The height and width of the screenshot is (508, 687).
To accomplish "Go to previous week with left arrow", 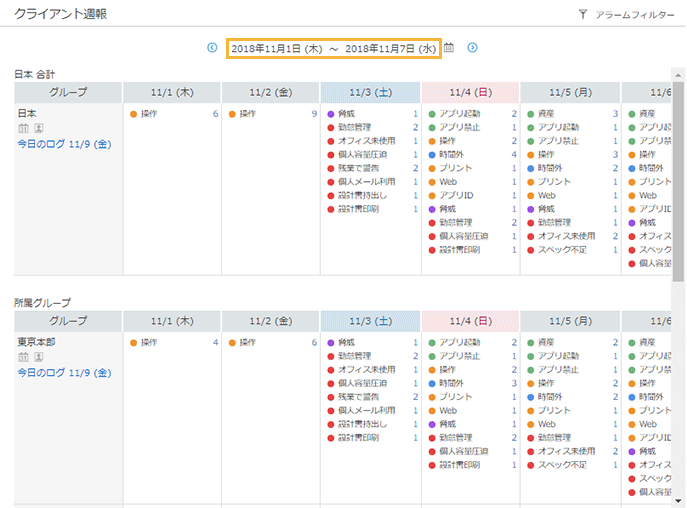I will coord(212,47).
